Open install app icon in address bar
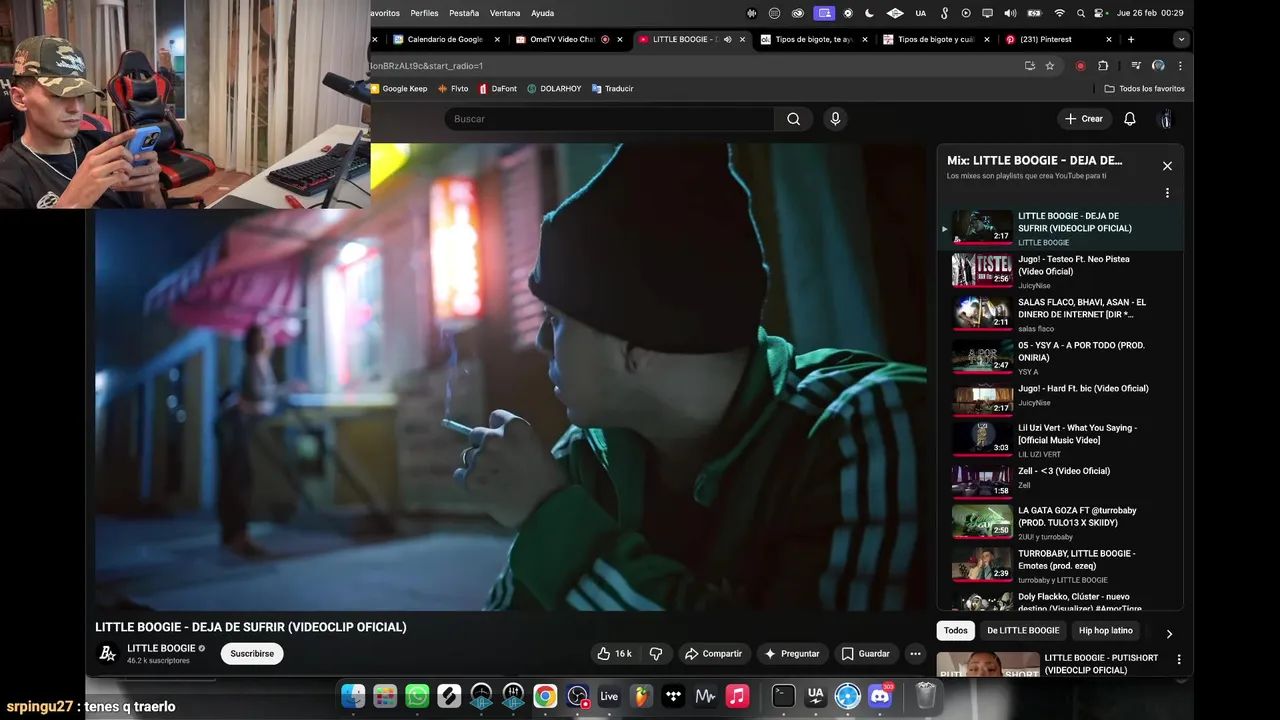This screenshot has height=720, width=1280. pos(1030,66)
